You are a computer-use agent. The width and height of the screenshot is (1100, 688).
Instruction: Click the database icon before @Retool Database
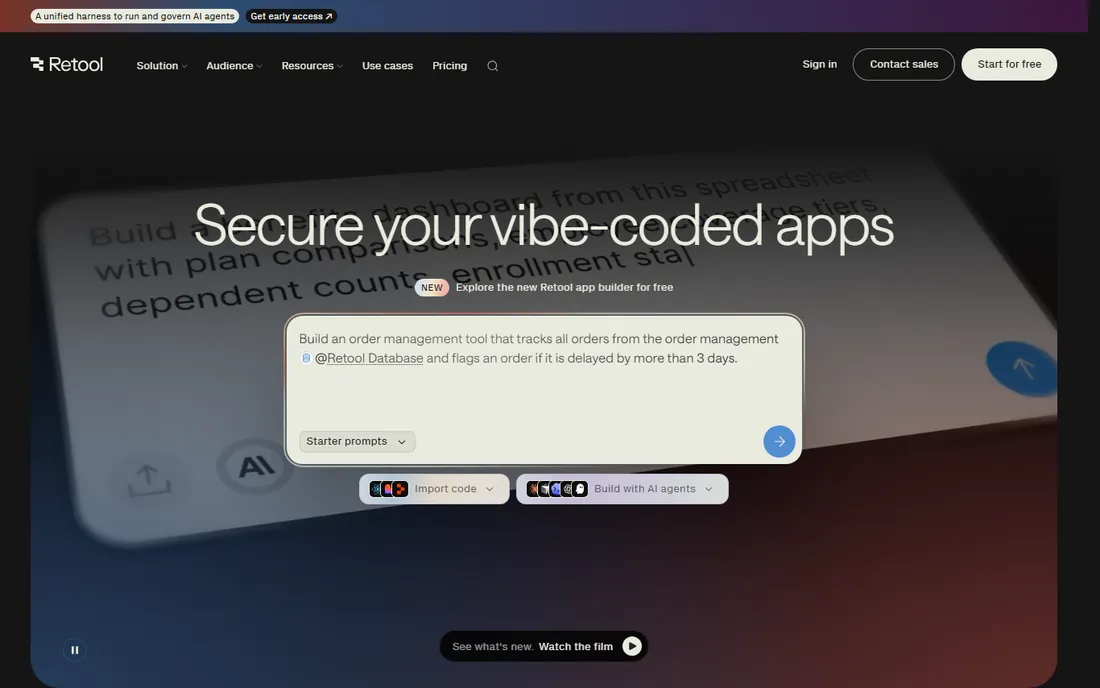pyautogui.click(x=306, y=358)
